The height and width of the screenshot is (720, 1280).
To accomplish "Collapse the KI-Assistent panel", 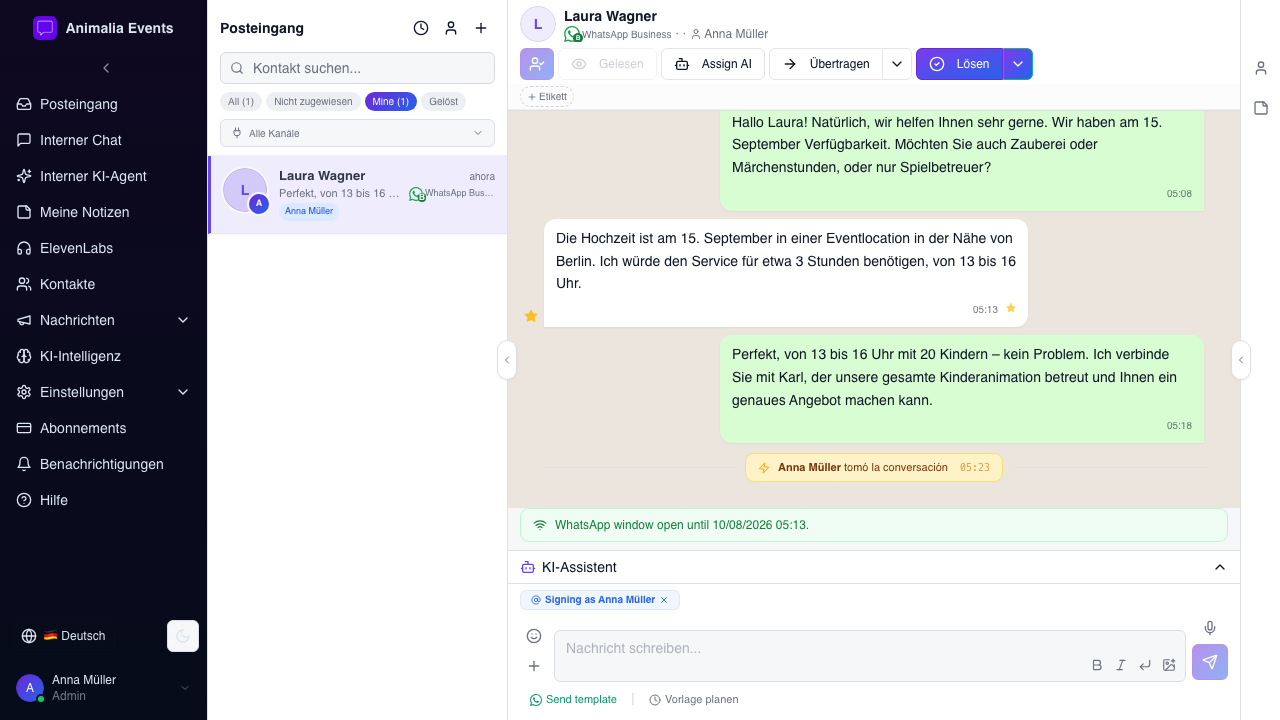I will point(1220,567).
